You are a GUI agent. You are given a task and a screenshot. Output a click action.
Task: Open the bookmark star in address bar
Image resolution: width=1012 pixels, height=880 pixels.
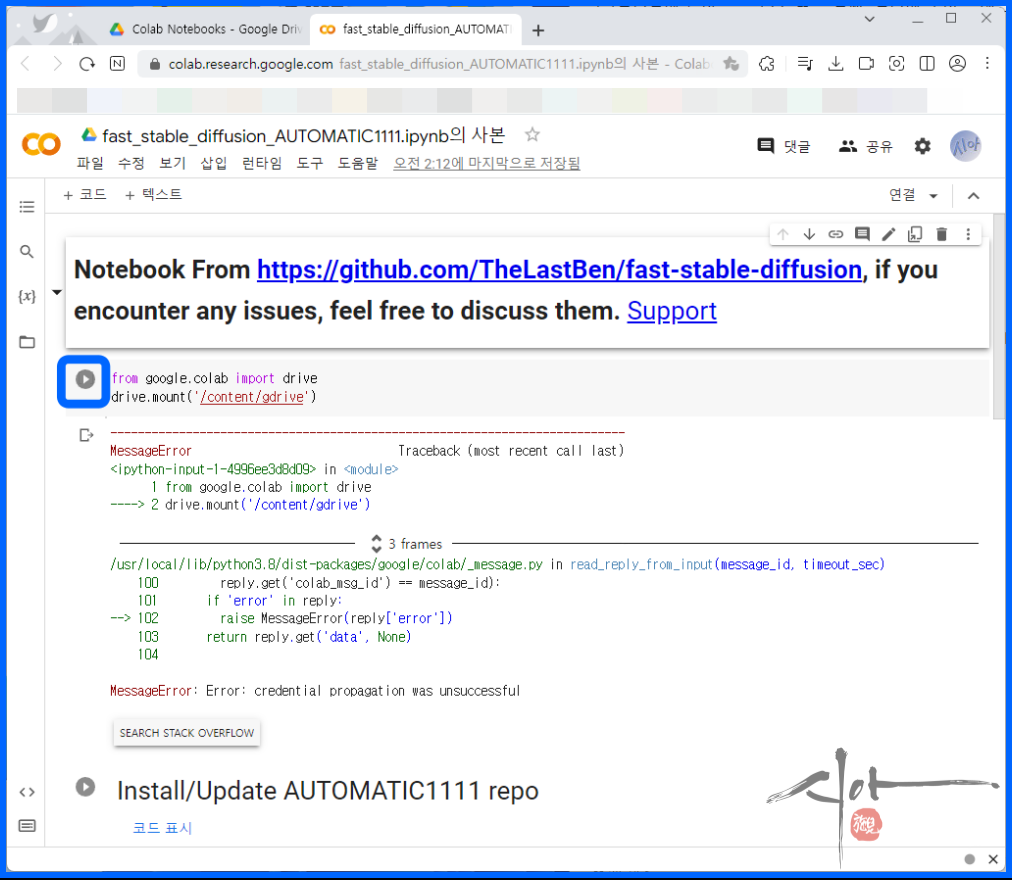coord(731,64)
